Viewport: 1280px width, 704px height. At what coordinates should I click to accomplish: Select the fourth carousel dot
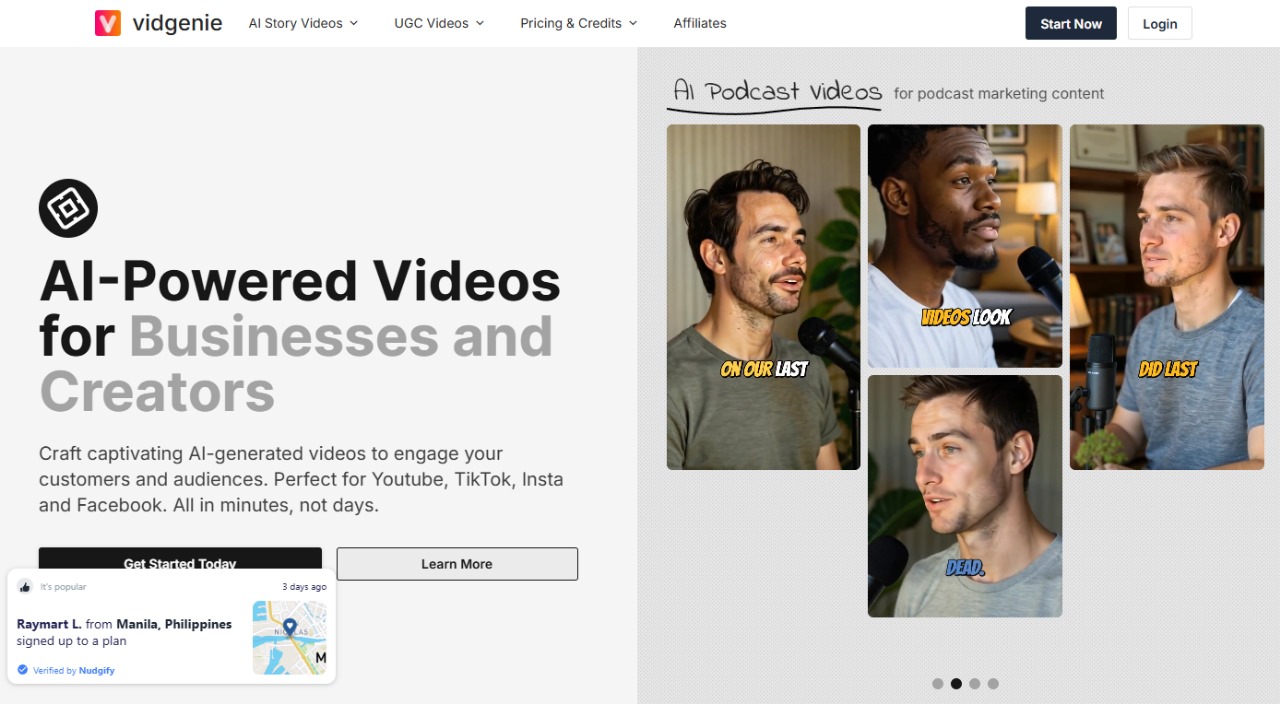(x=993, y=684)
